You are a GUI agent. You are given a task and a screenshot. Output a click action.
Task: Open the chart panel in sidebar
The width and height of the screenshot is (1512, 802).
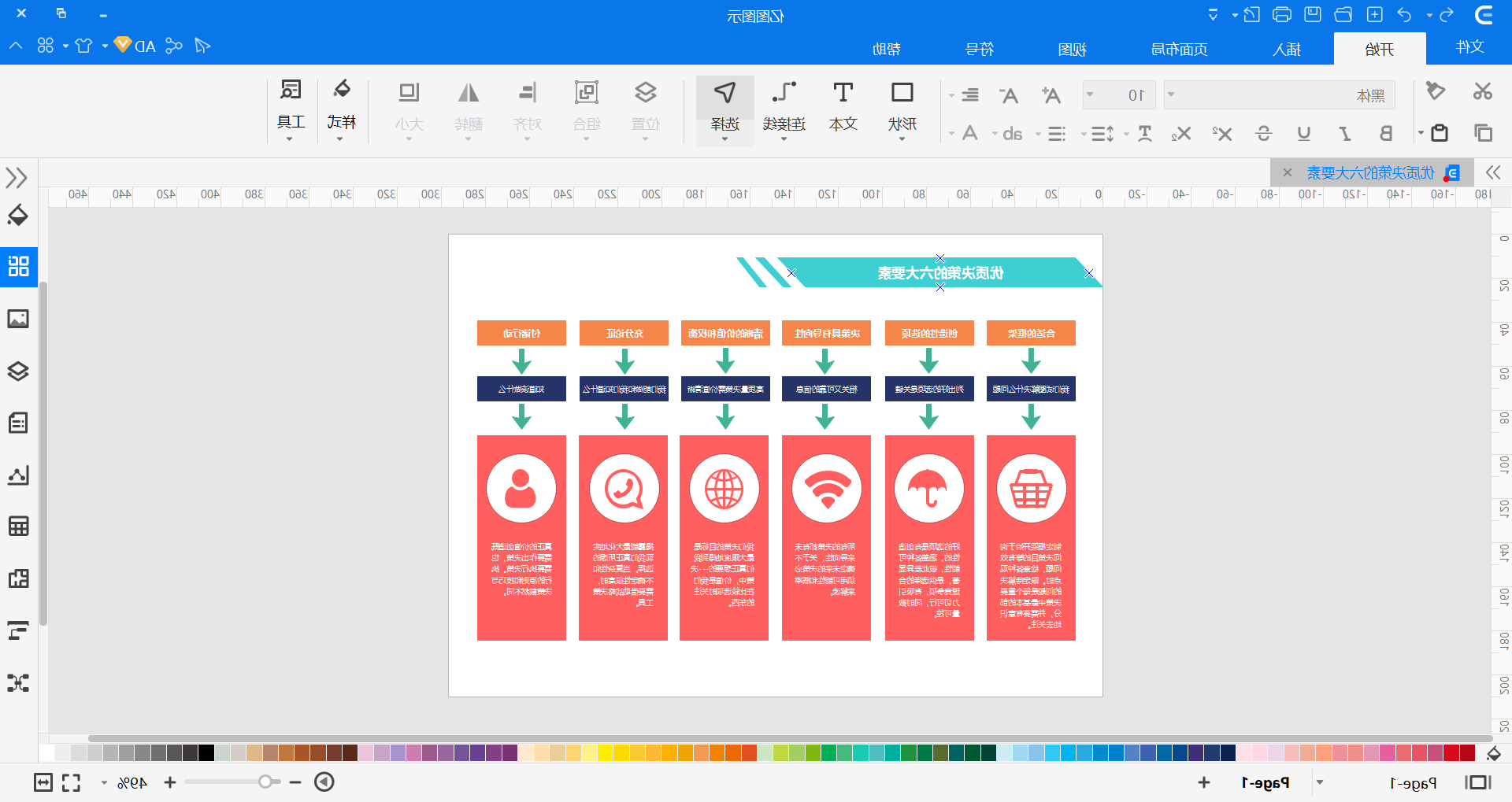18,475
